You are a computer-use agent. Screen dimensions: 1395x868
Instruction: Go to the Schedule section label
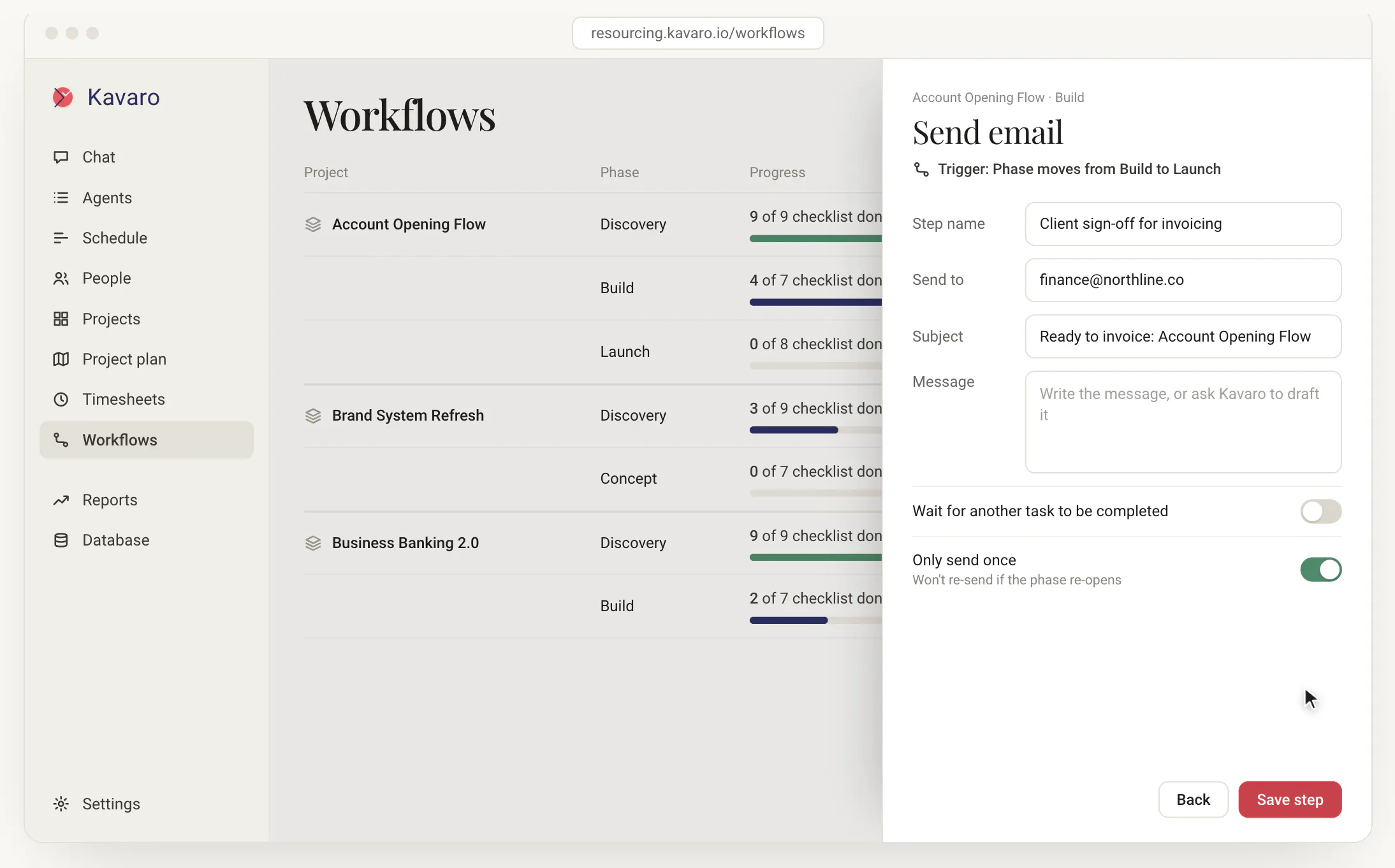point(115,238)
